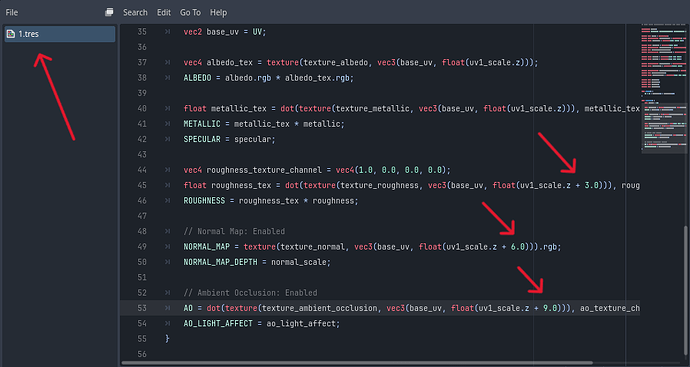Click 'texture_albedo' on line 37
This screenshot has height=367, width=690.
pos(336,62)
